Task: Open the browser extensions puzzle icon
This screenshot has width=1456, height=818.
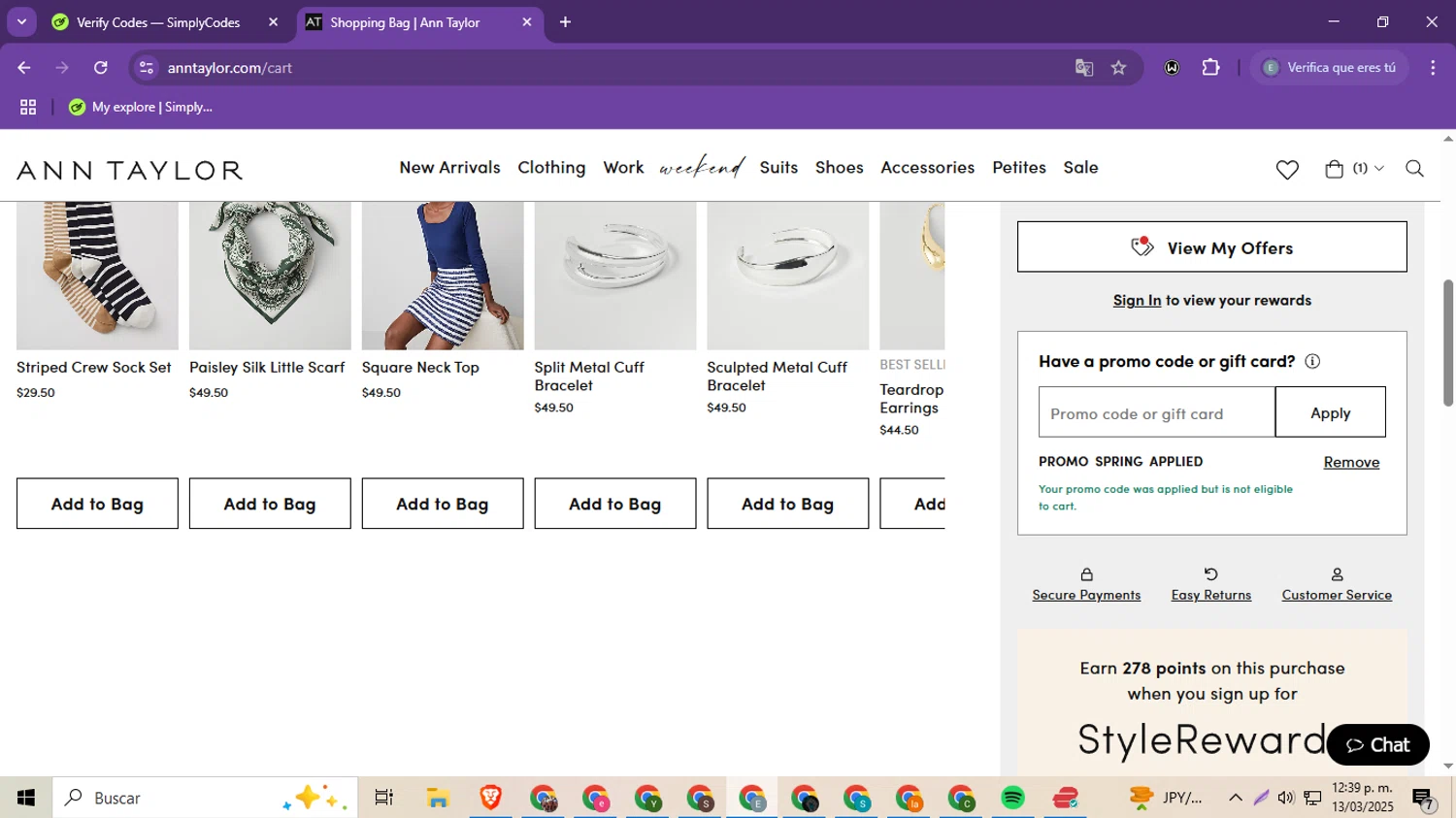Action: (1210, 68)
